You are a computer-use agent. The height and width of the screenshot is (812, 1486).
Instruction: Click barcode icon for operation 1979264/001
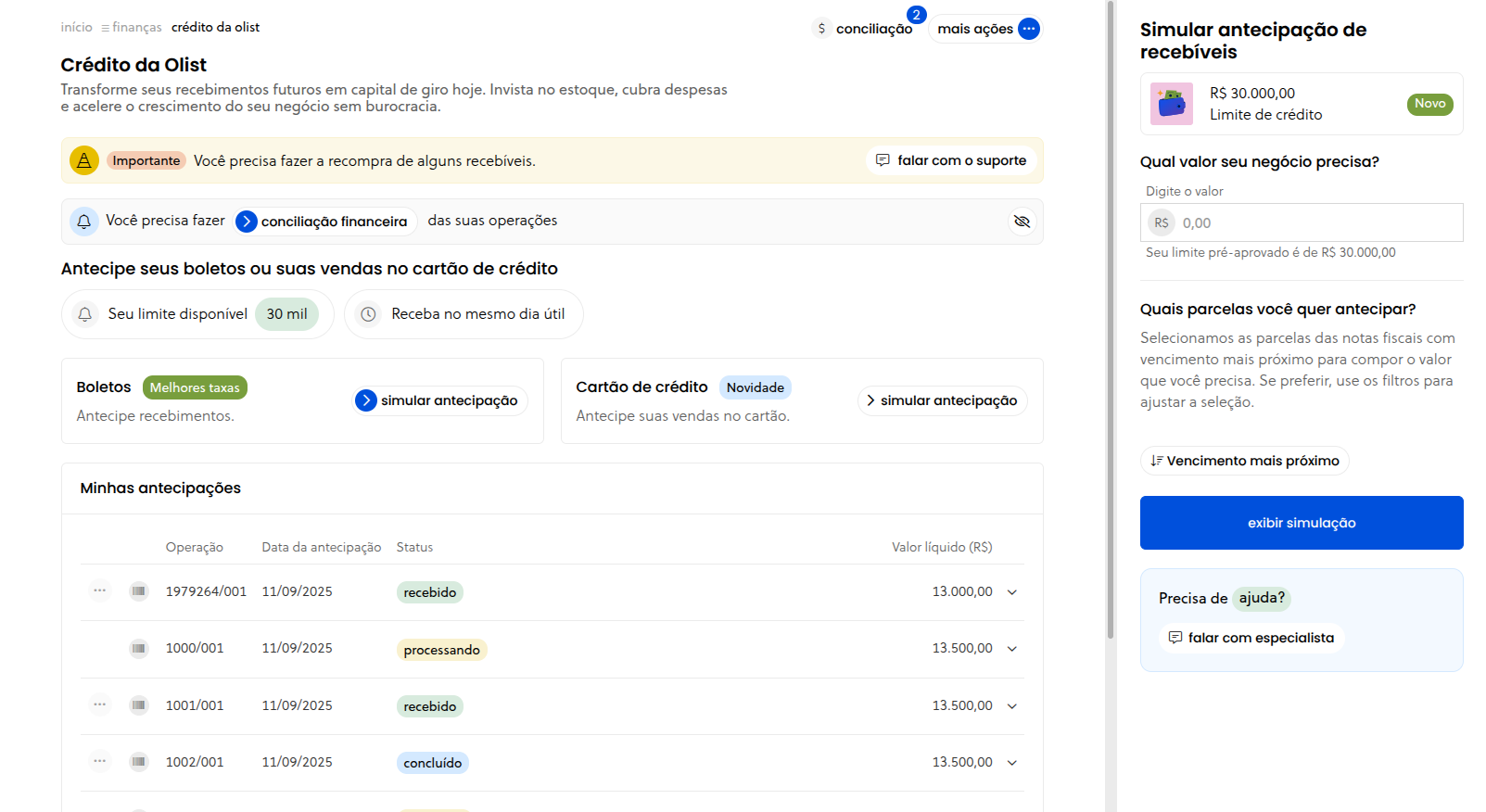[x=139, y=591]
